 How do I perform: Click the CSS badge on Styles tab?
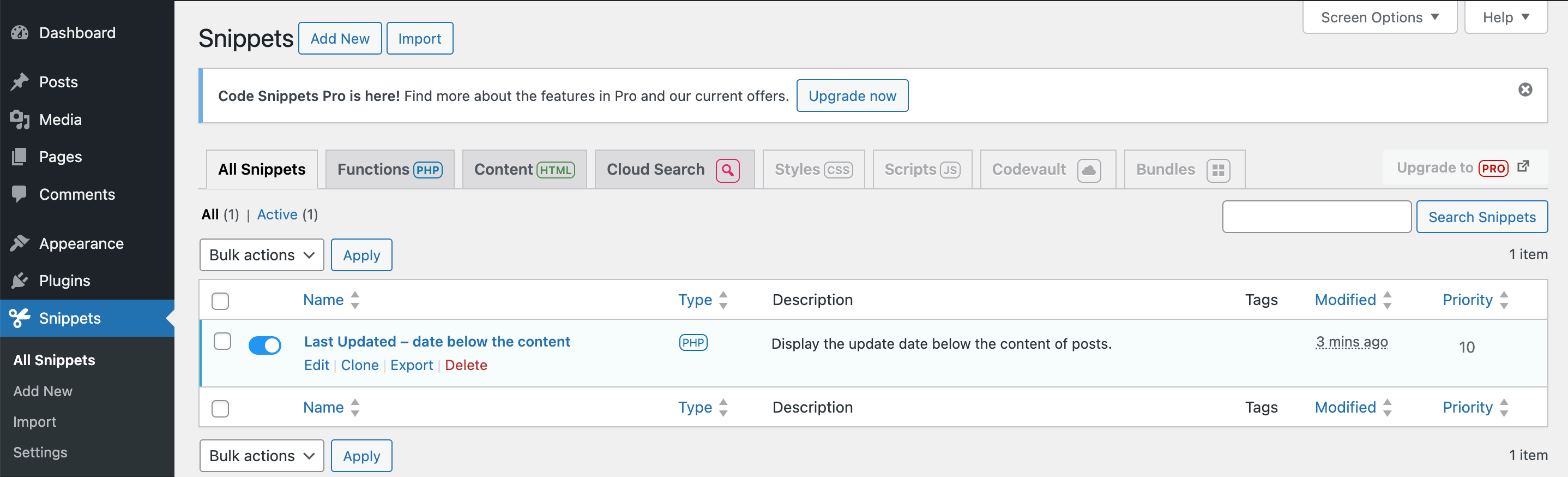coord(838,170)
